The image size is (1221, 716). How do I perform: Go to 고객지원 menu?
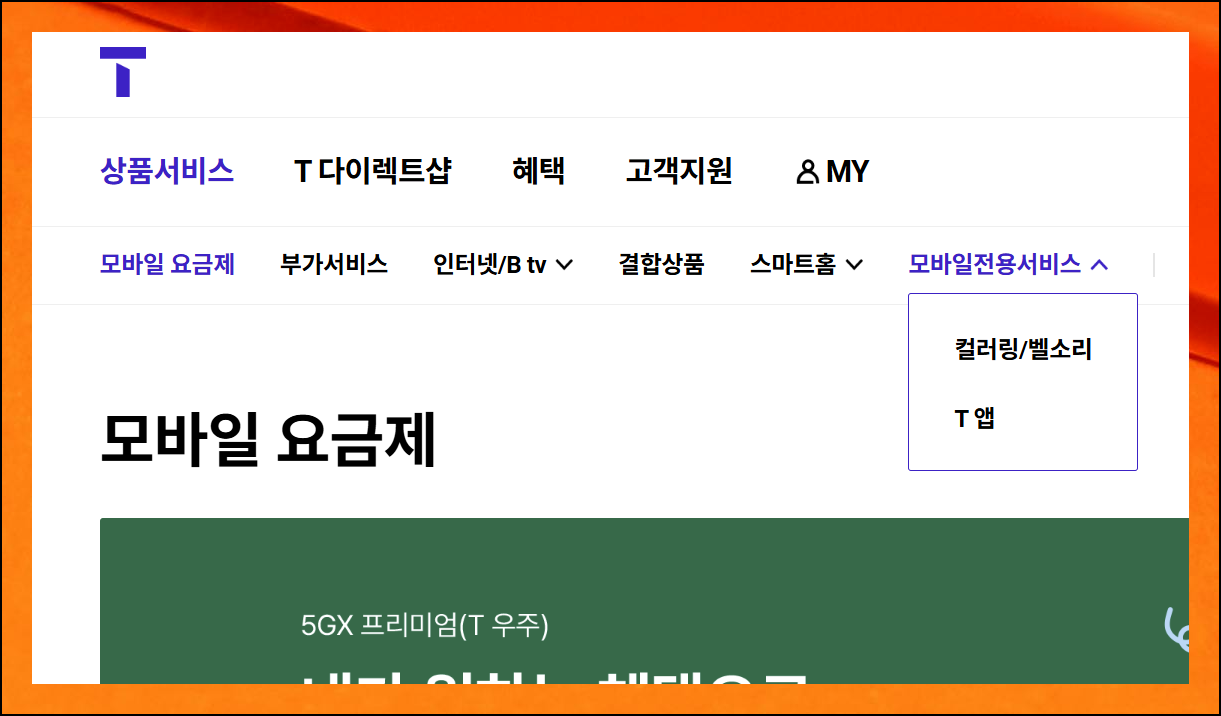pos(679,171)
